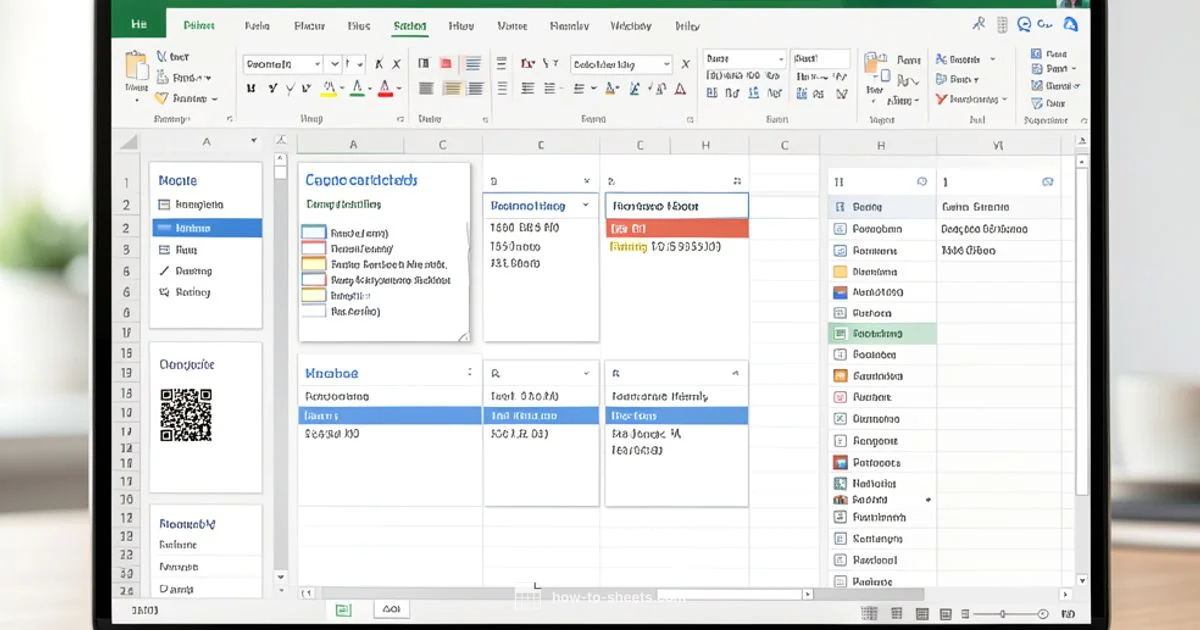Select the italic formatting icon

273,87
